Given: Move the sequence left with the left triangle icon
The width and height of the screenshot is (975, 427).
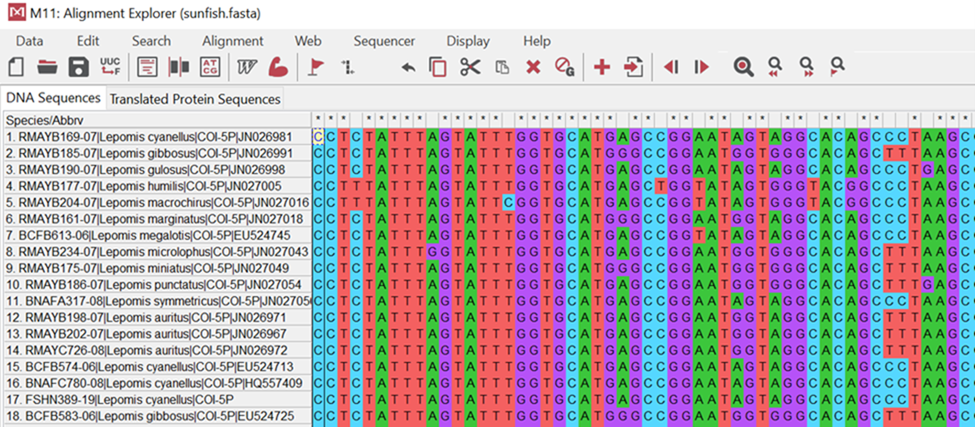Looking at the screenshot, I should tap(671, 67).
